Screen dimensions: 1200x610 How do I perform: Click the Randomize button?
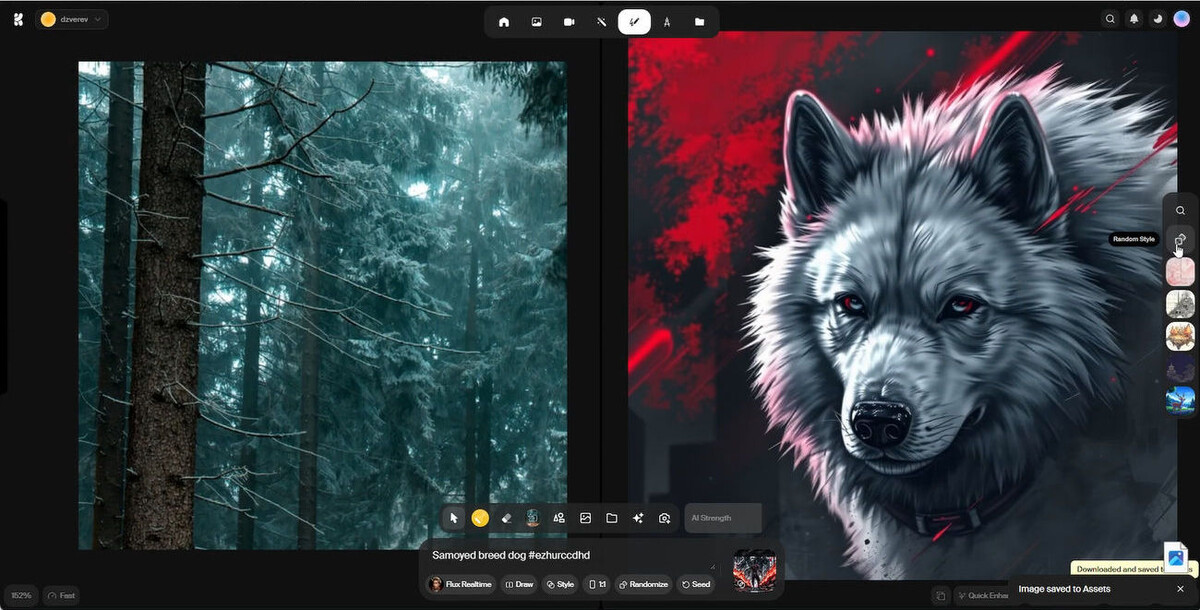coord(643,584)
